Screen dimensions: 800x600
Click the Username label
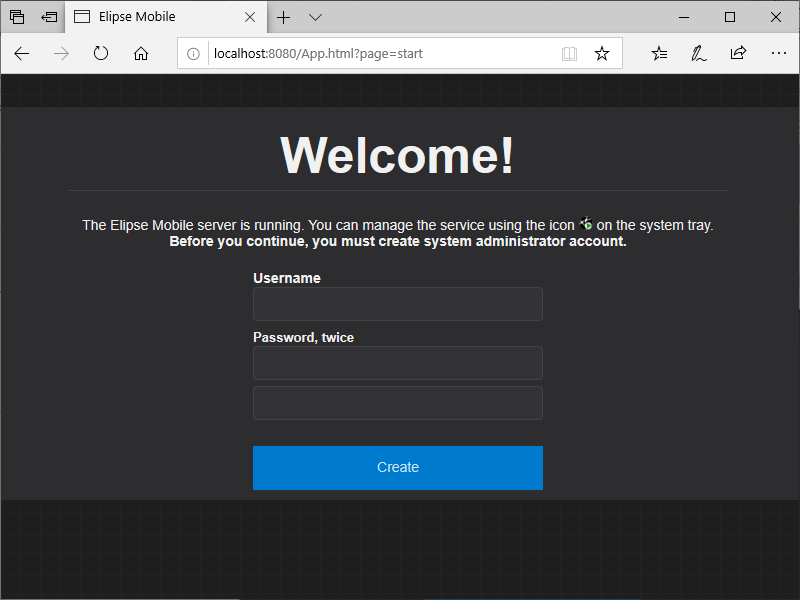point(287,278)
